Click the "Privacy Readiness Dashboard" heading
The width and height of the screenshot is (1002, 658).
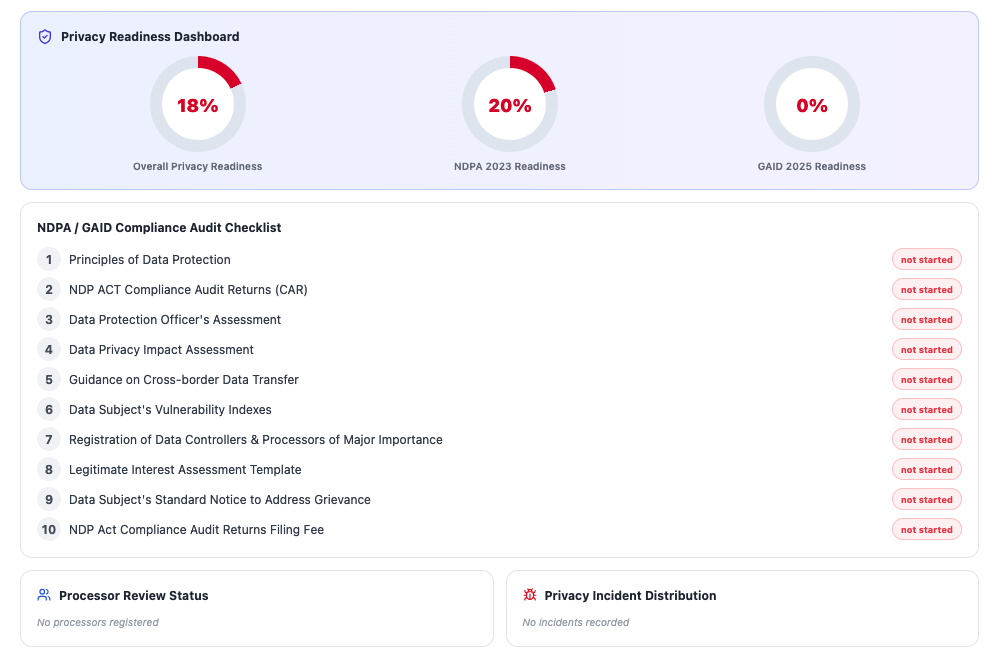150,37
